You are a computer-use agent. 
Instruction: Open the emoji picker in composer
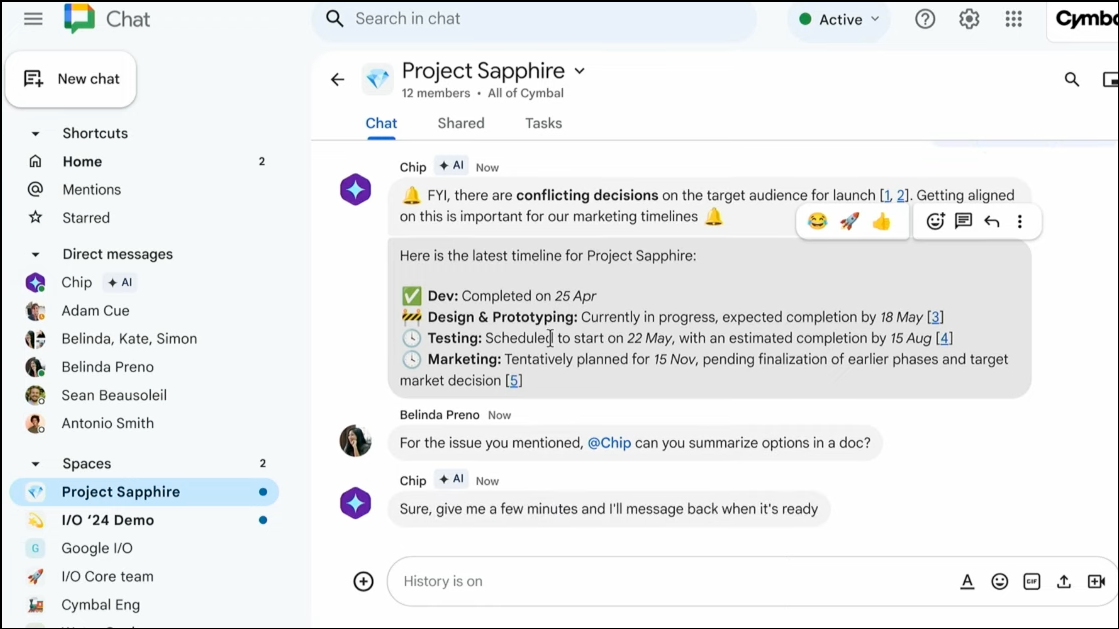pos(1000,582)
